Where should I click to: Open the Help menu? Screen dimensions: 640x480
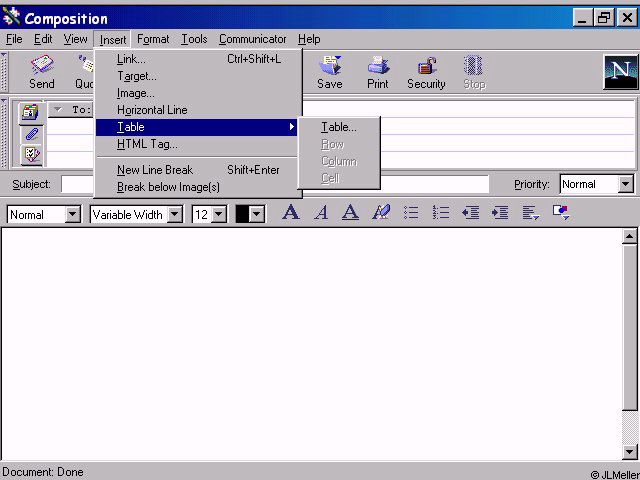[309, 39]
